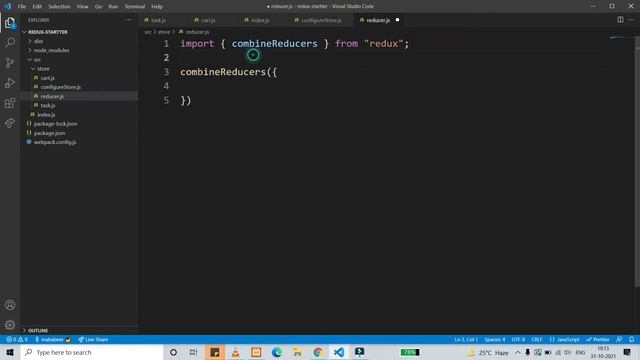The image size is (640, 360).
Task: Open the Windows Start menu
Action: point(10,352)
